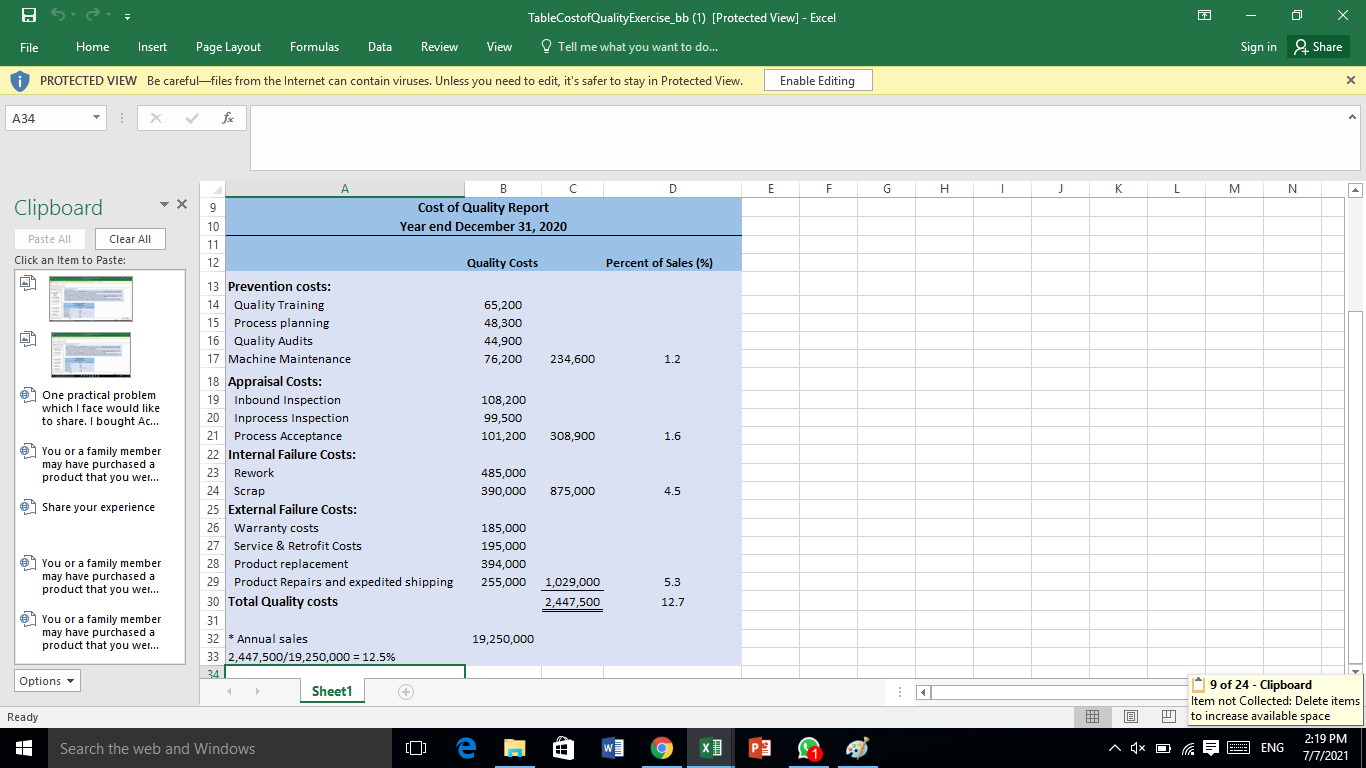Open the clipboard Options dropdown button

pos(46,681)
